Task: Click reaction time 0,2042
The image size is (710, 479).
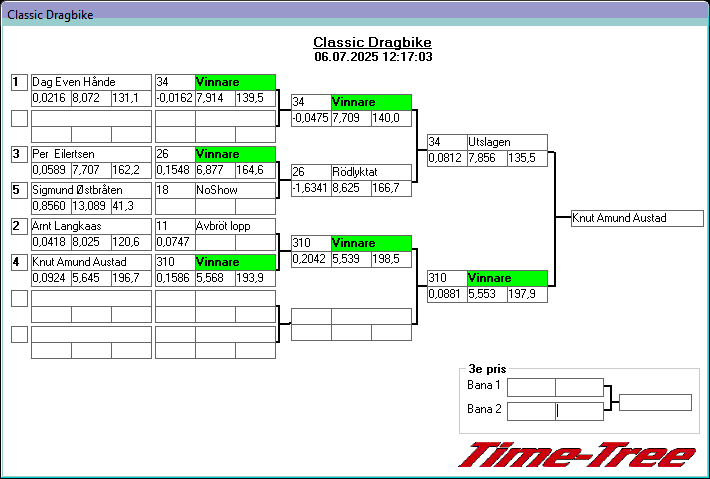Action: 311,259
